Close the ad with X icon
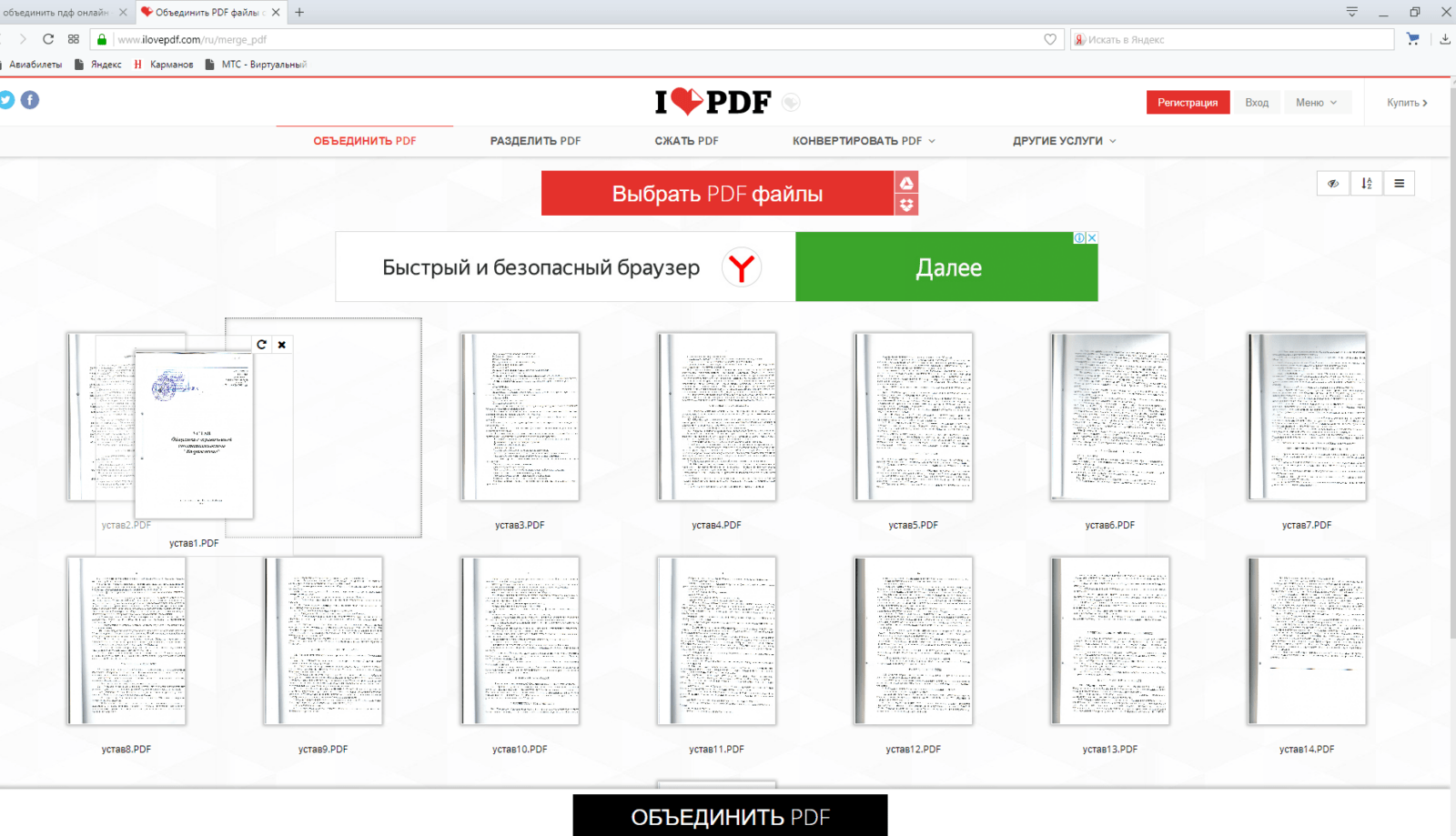Screen dimensions: 1456x836 click(1092, 237)
